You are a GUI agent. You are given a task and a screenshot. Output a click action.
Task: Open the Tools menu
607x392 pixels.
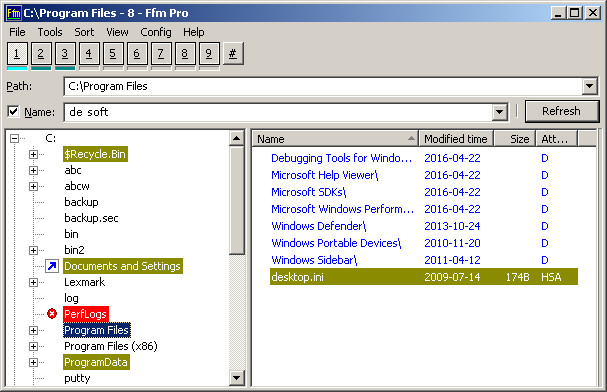tap(50, 32)
